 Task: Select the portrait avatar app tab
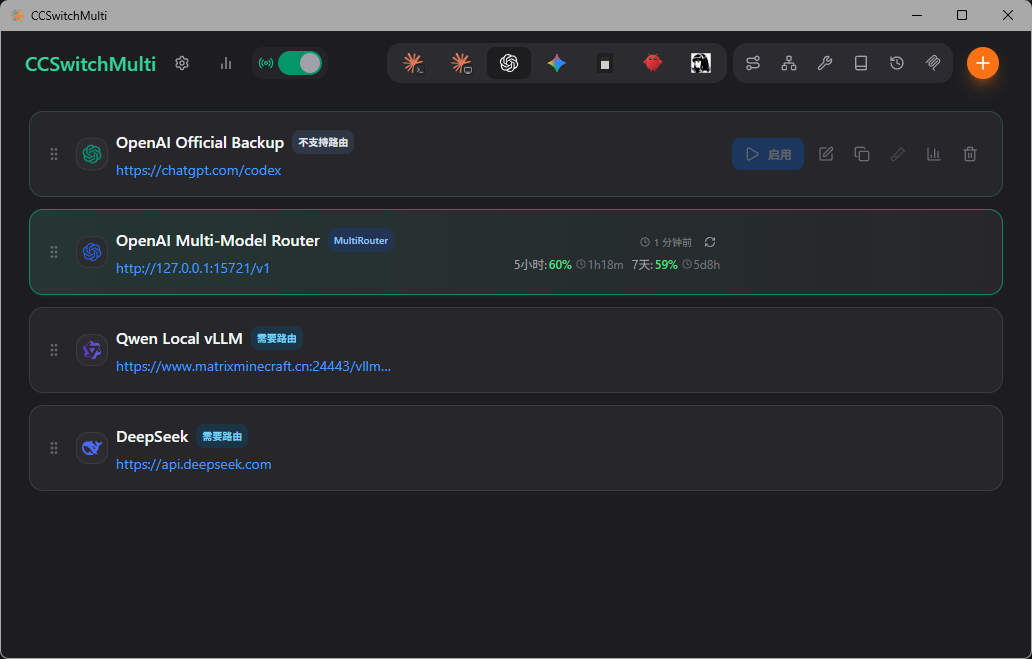(x=701, y=63)
